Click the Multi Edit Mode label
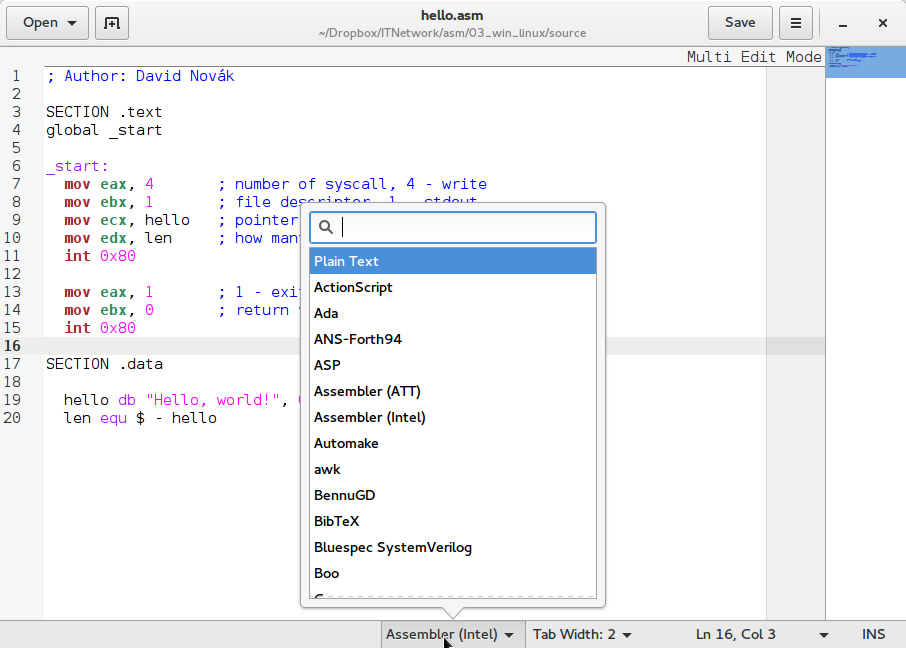Screen dimensions: 906x648 point(753,57)
